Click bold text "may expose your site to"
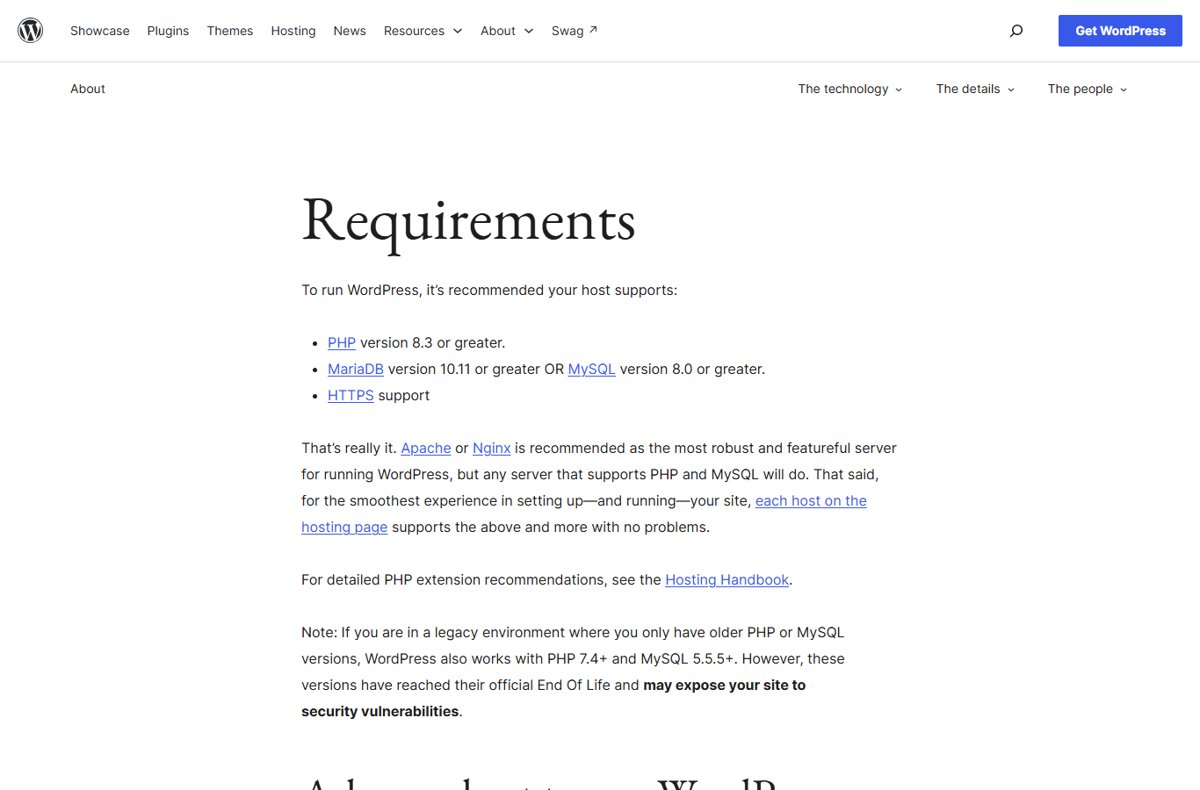 725,685
